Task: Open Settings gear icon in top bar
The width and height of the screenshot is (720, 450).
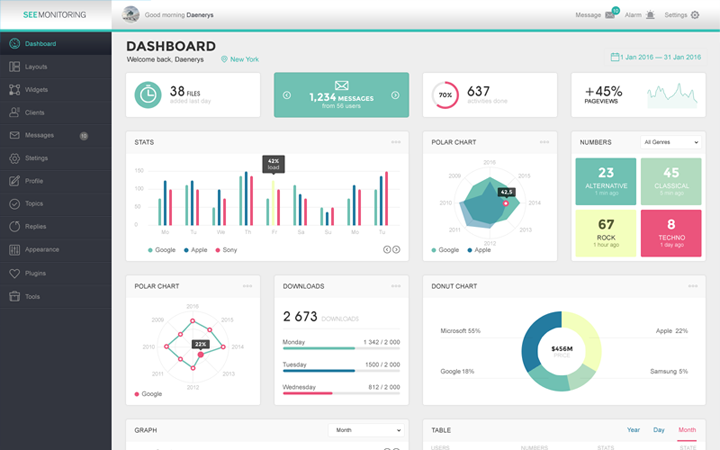Action: pyautogui.click(x=695, y=15)
